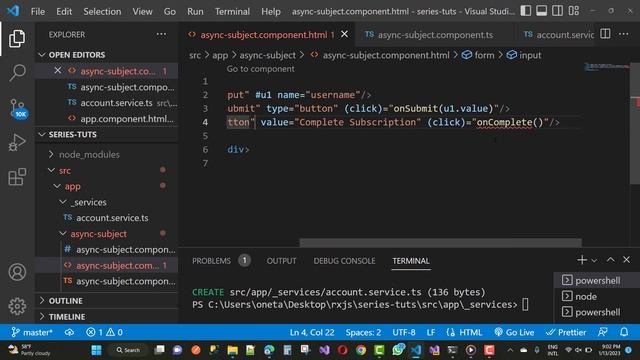
Task: Close the terminal panel
Action: (x=627, y=260)
